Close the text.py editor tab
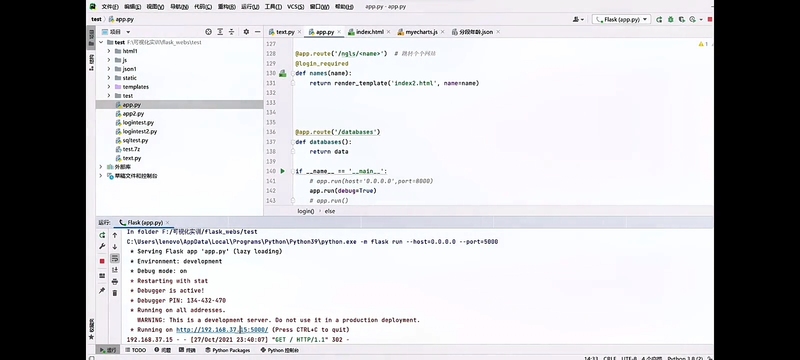This screenshot has height=360, width=800. point(300,32)
